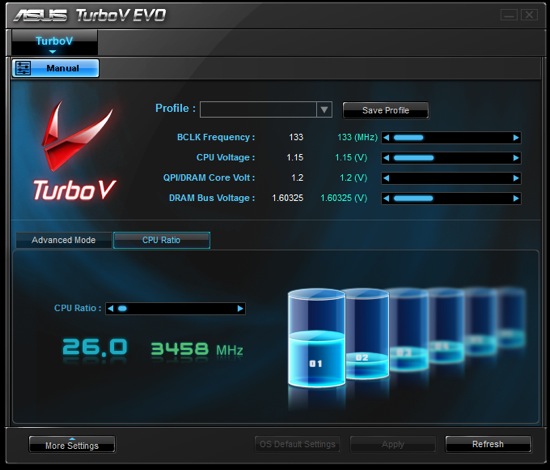Screen dimensions: 550x470
Task: Switch to Advanced Mode tab
Action: (63, 240)
